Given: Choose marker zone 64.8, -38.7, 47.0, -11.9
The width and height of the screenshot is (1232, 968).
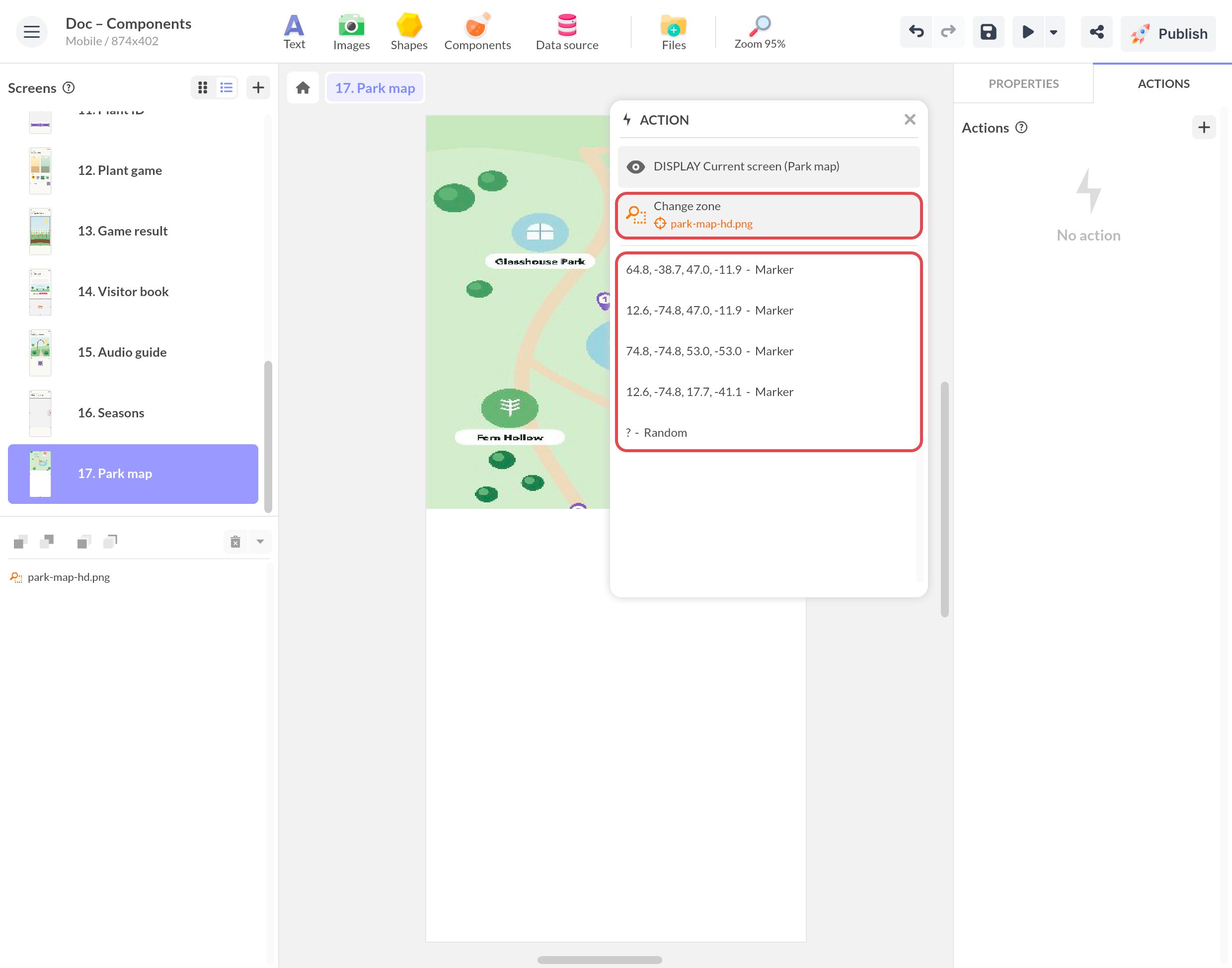Looking at the screenshot, I should [x=769, y=270].
